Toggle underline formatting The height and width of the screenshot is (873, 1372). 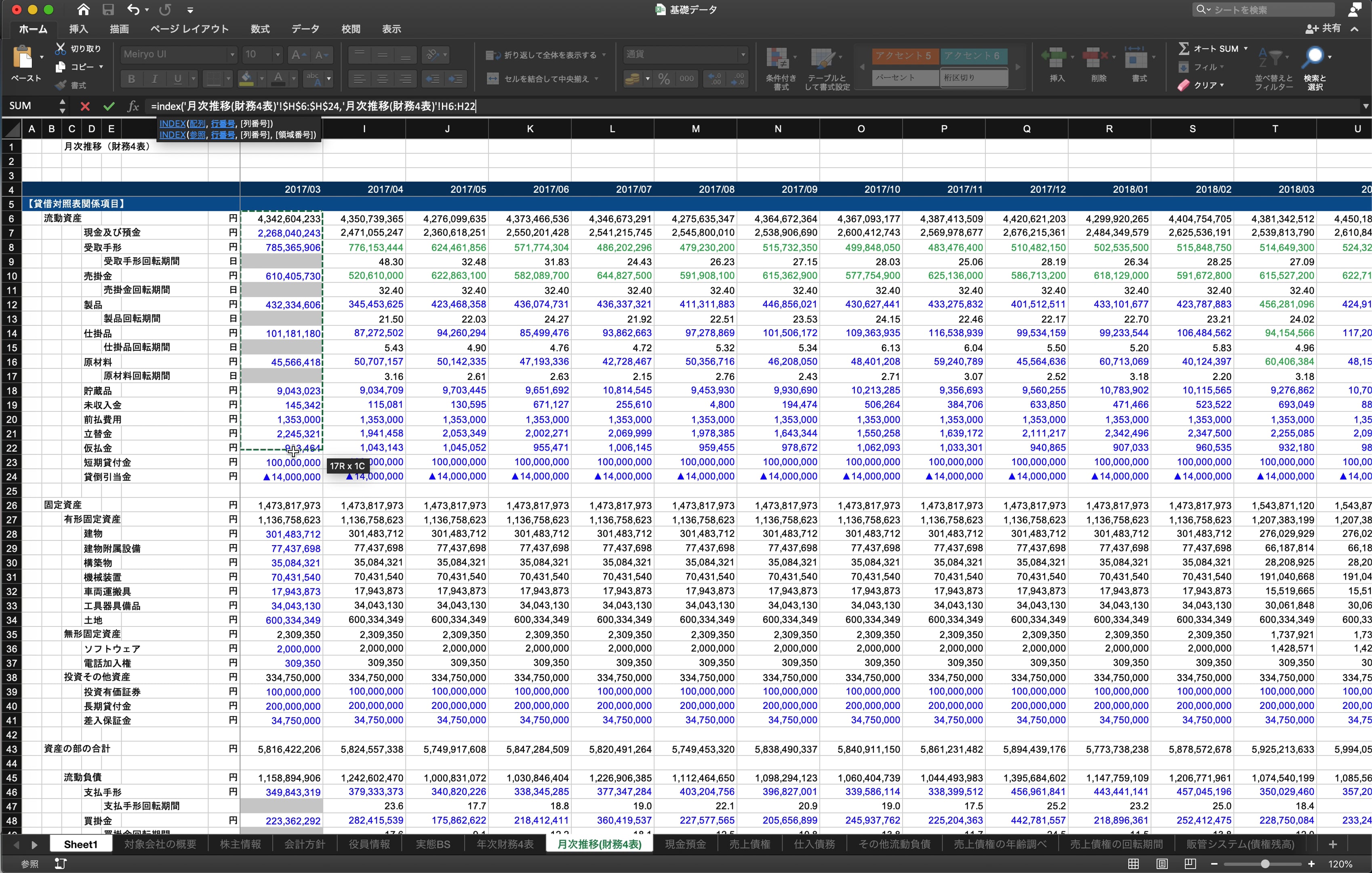(177, 79)
